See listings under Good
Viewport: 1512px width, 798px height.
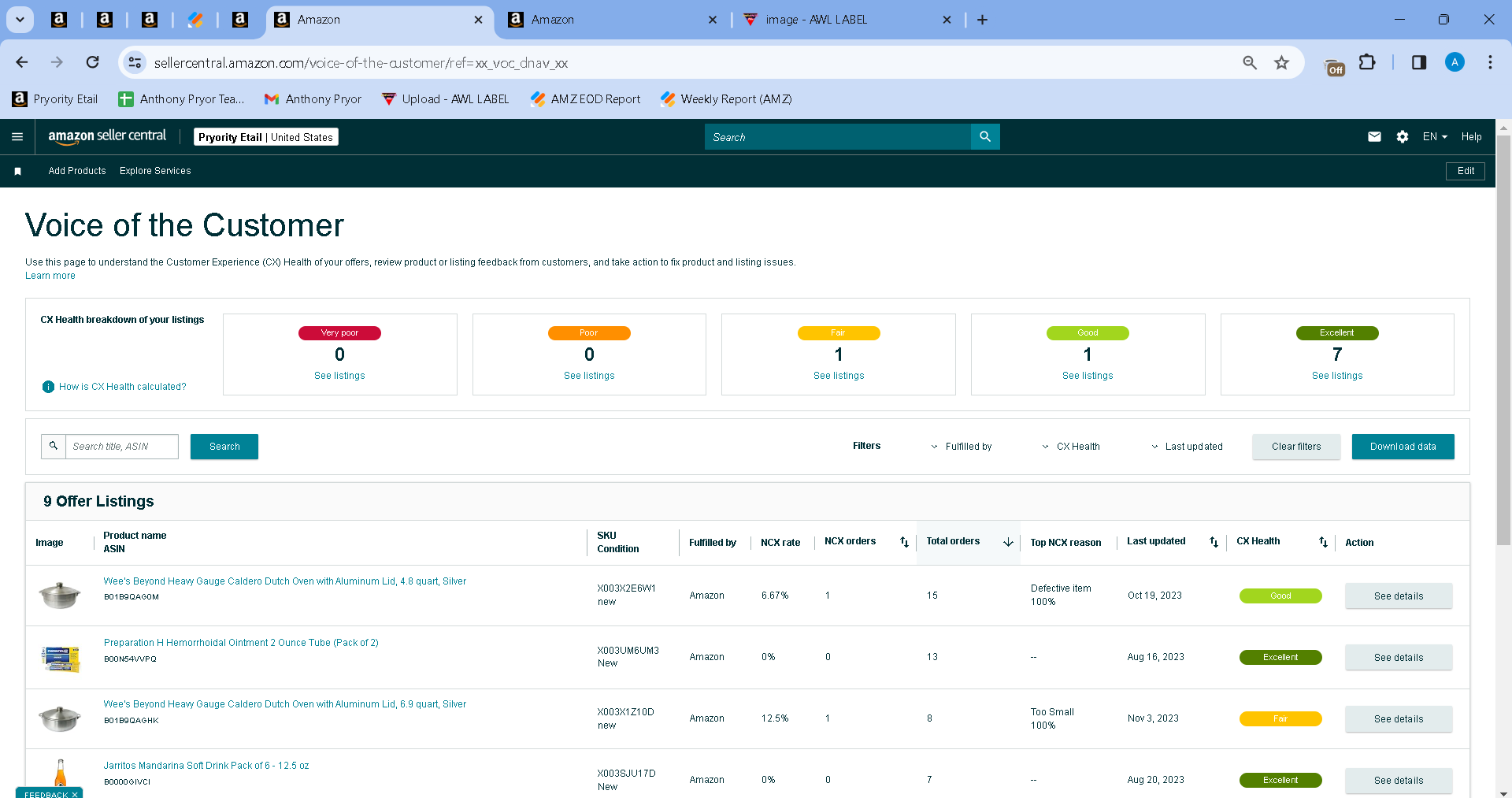click(1088, 376)
